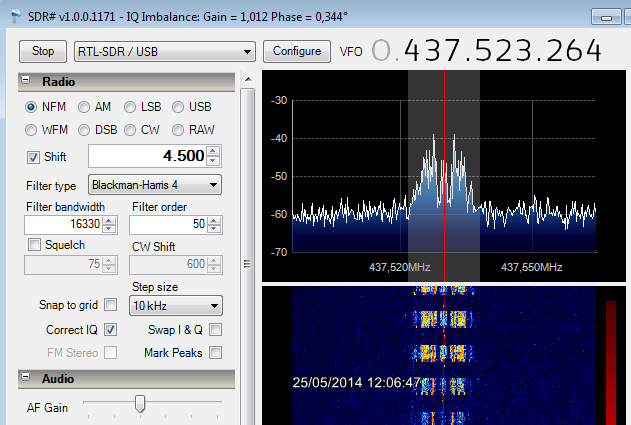Disable the Shift checkbox

pyautogui.click(x=34, y=156)
